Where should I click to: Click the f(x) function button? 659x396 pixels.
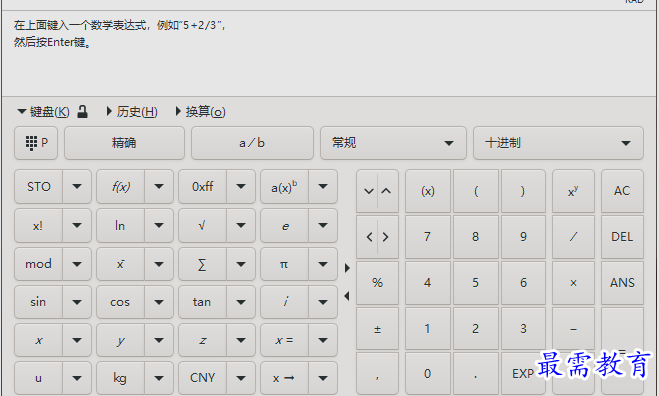click(121, 187)
